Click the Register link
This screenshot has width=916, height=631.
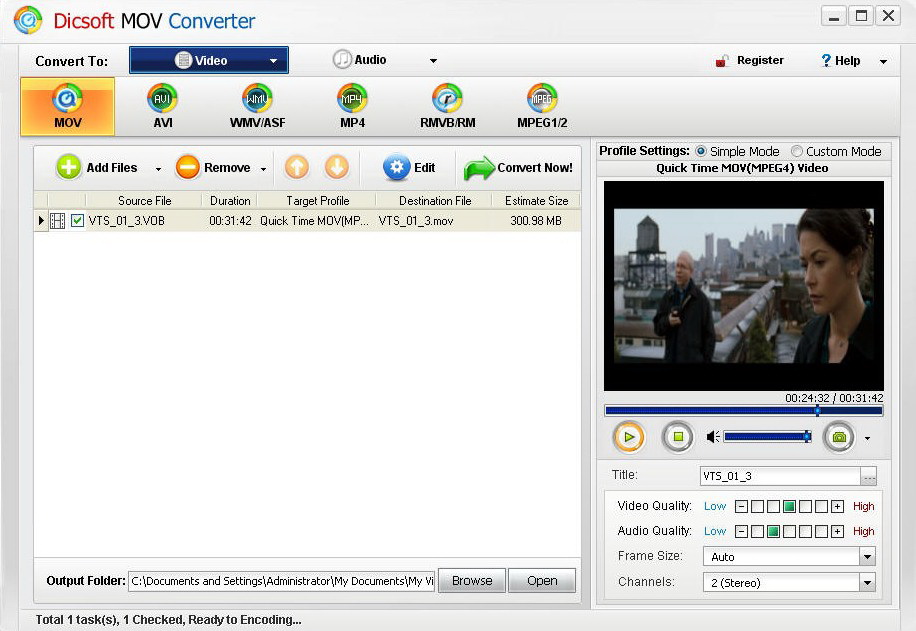click(760, 60)
